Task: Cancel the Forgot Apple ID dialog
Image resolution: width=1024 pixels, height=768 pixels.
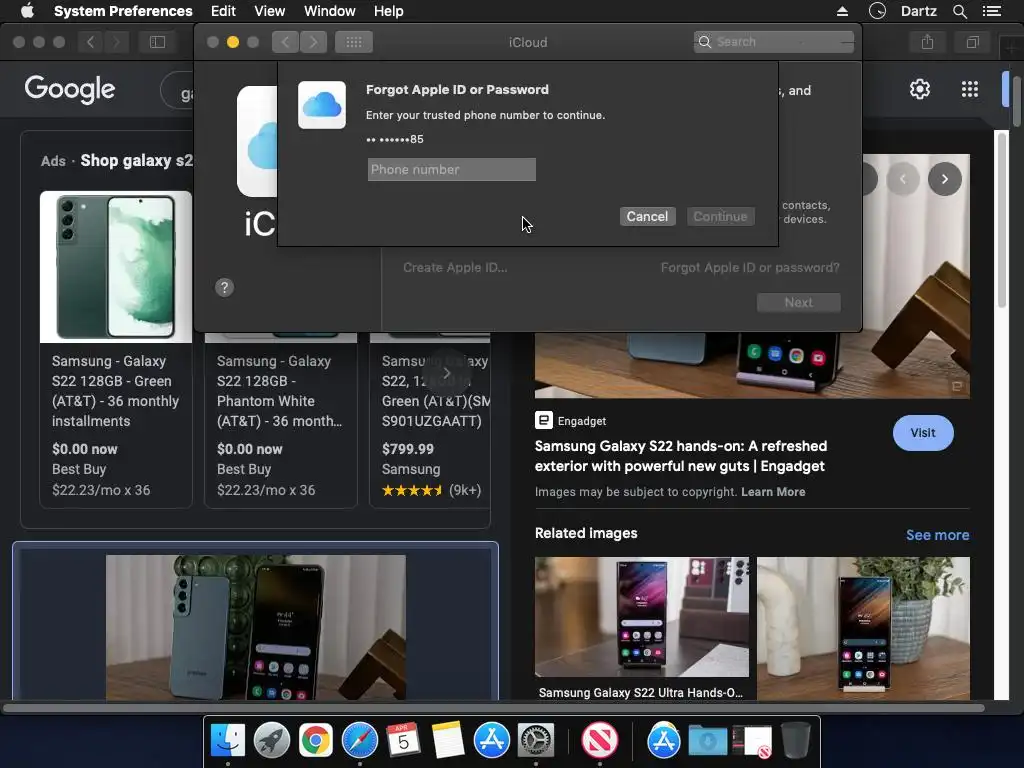Action: (x=647, y=216)
